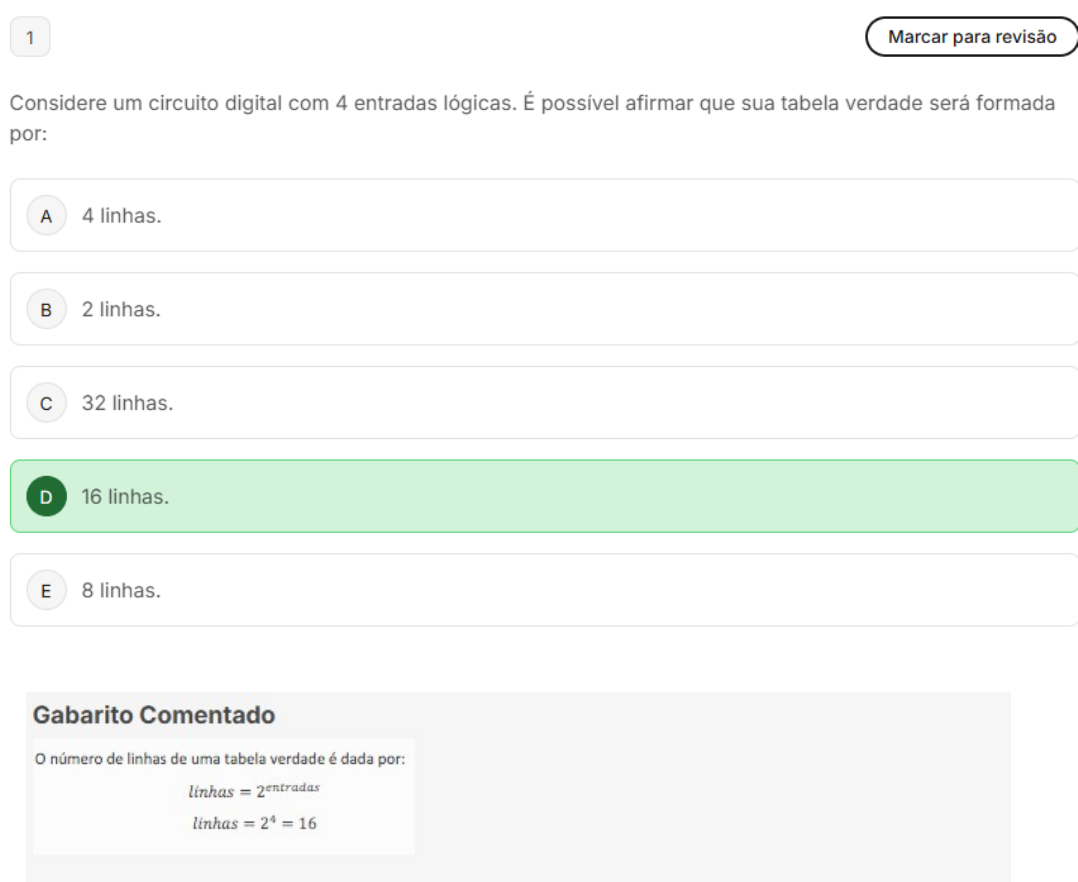Click the sentence "O número de linhas de uma tabela verdade"
The image size is (1078, 882).
click(220, 759)
